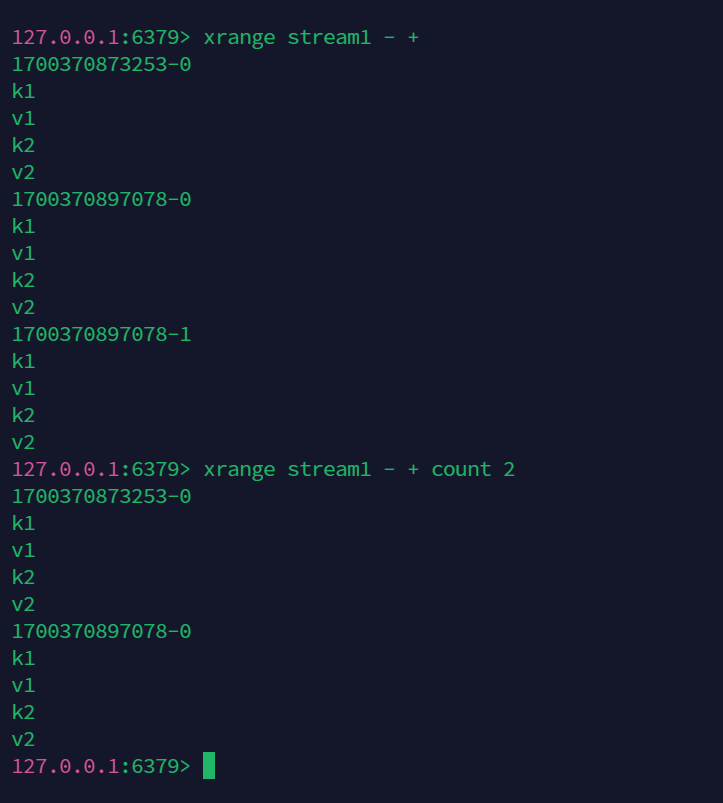
Task: Click the topmost 127.0.0.1:6379 prompt
Action: click(94, 38)
